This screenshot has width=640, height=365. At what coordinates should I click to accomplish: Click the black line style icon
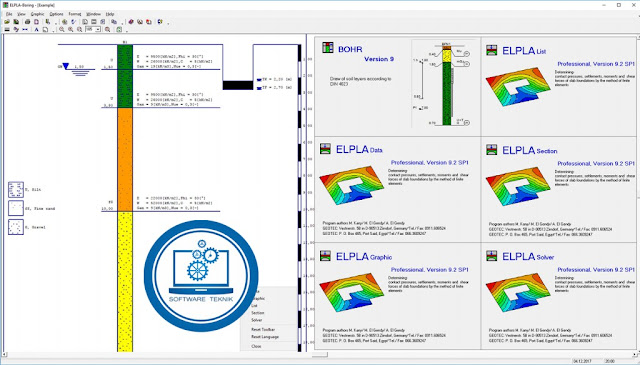click(7, 29)
